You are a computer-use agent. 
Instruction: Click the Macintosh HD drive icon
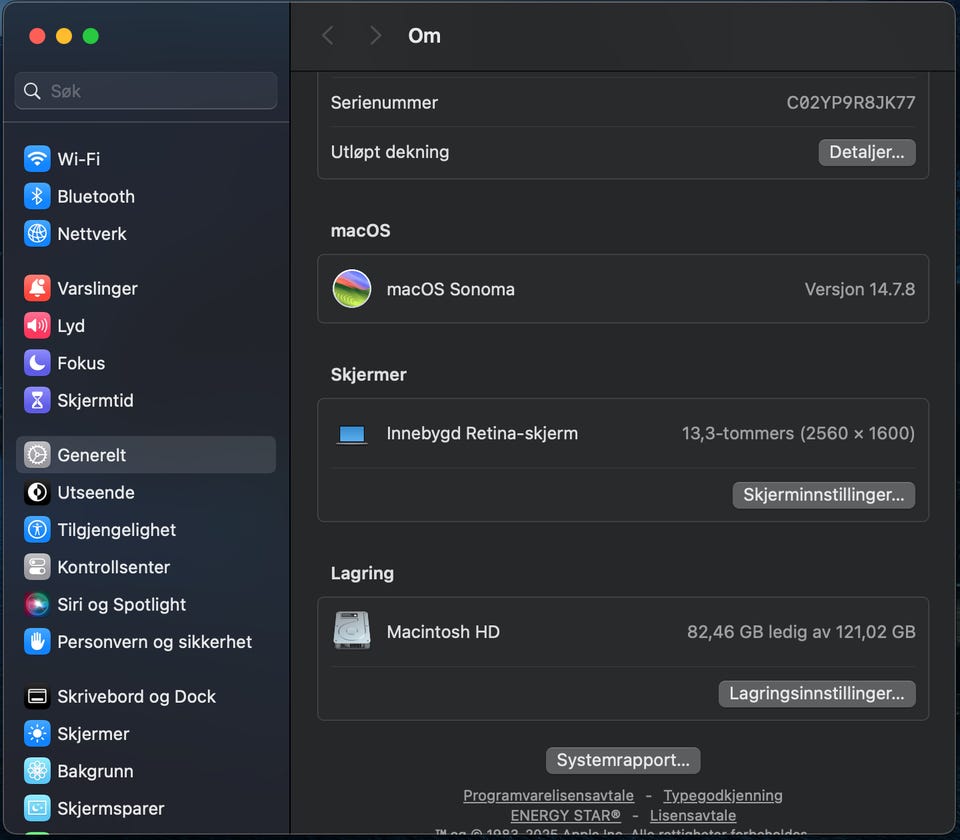pos(351,631)
